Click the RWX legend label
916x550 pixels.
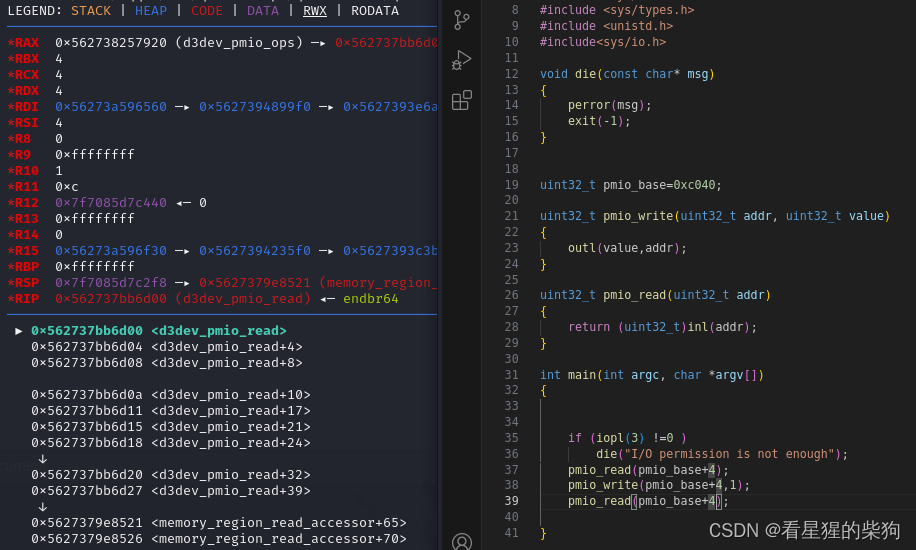[315, 11]
